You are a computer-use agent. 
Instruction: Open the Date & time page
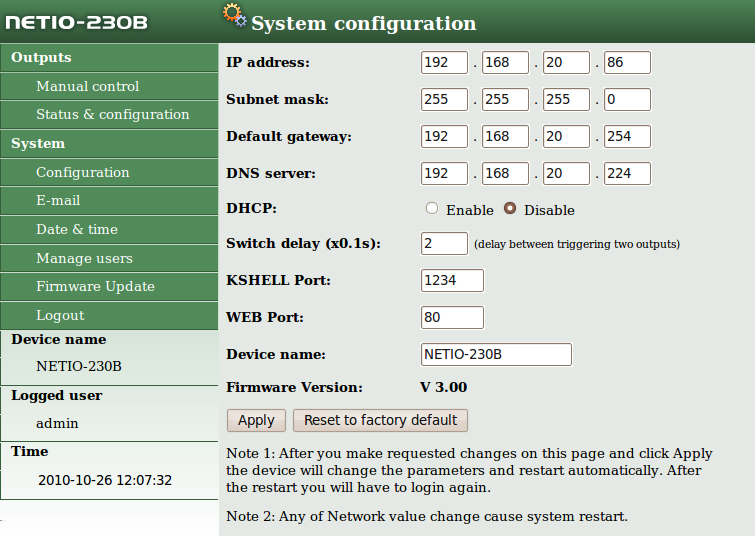tap(109, 229)
